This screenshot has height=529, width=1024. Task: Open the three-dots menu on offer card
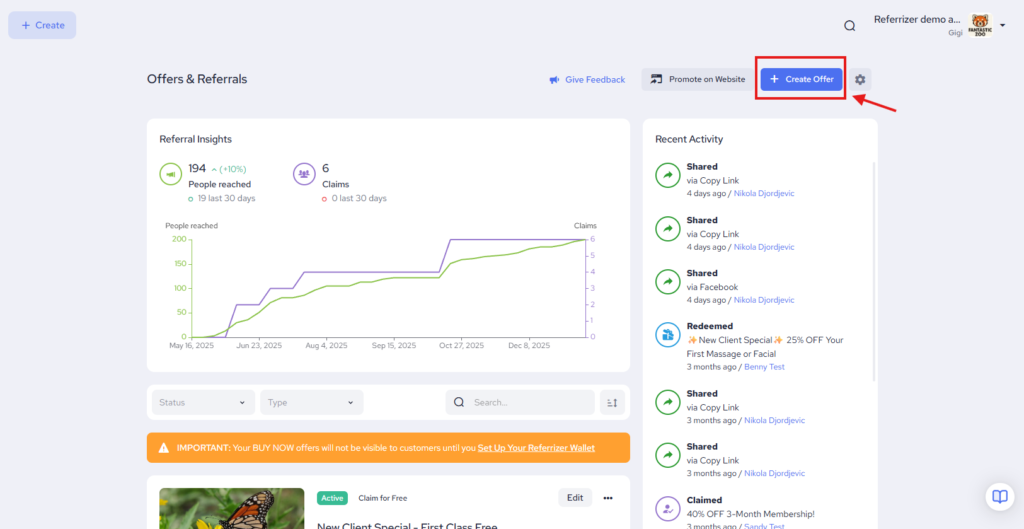click(x=607, y=498)
